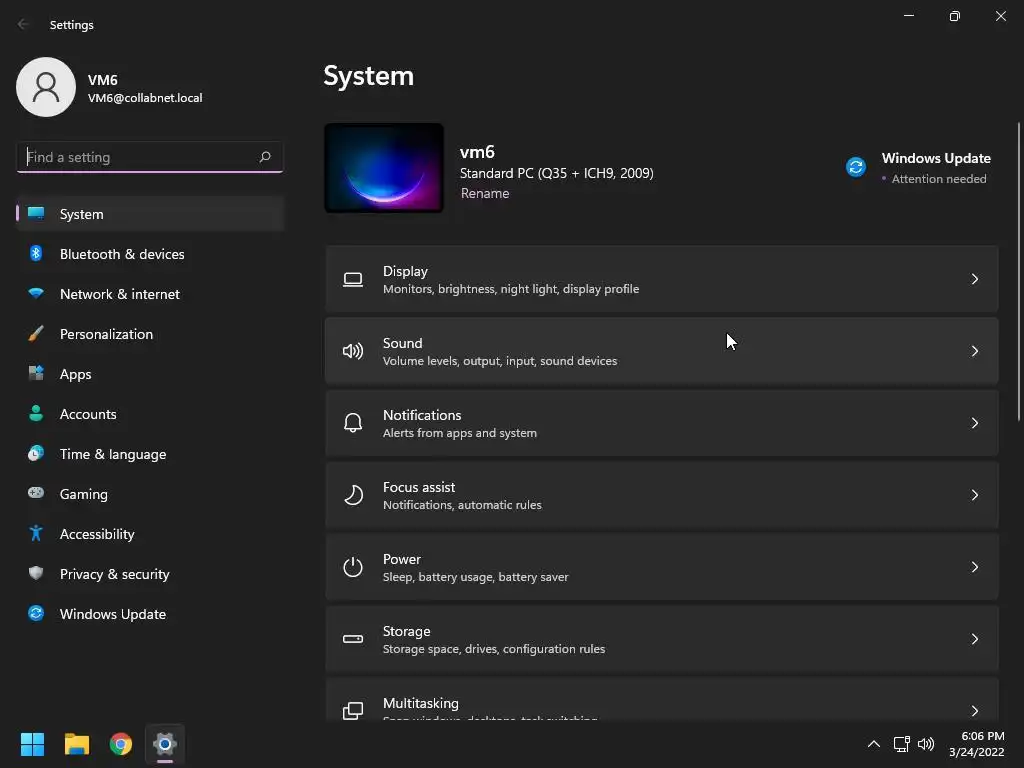
Task: Click the Notifications bell icon
Action: coord(353,423)
